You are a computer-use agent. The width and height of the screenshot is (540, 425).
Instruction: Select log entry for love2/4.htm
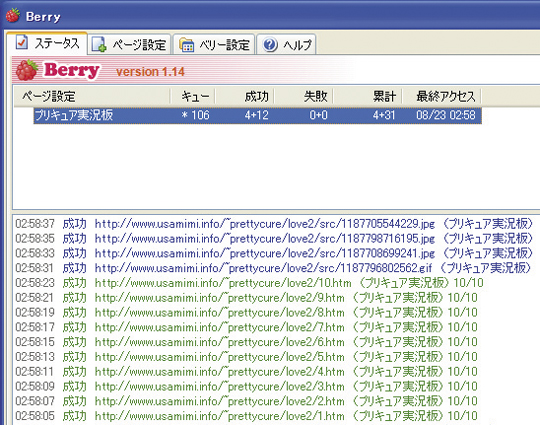246,371
